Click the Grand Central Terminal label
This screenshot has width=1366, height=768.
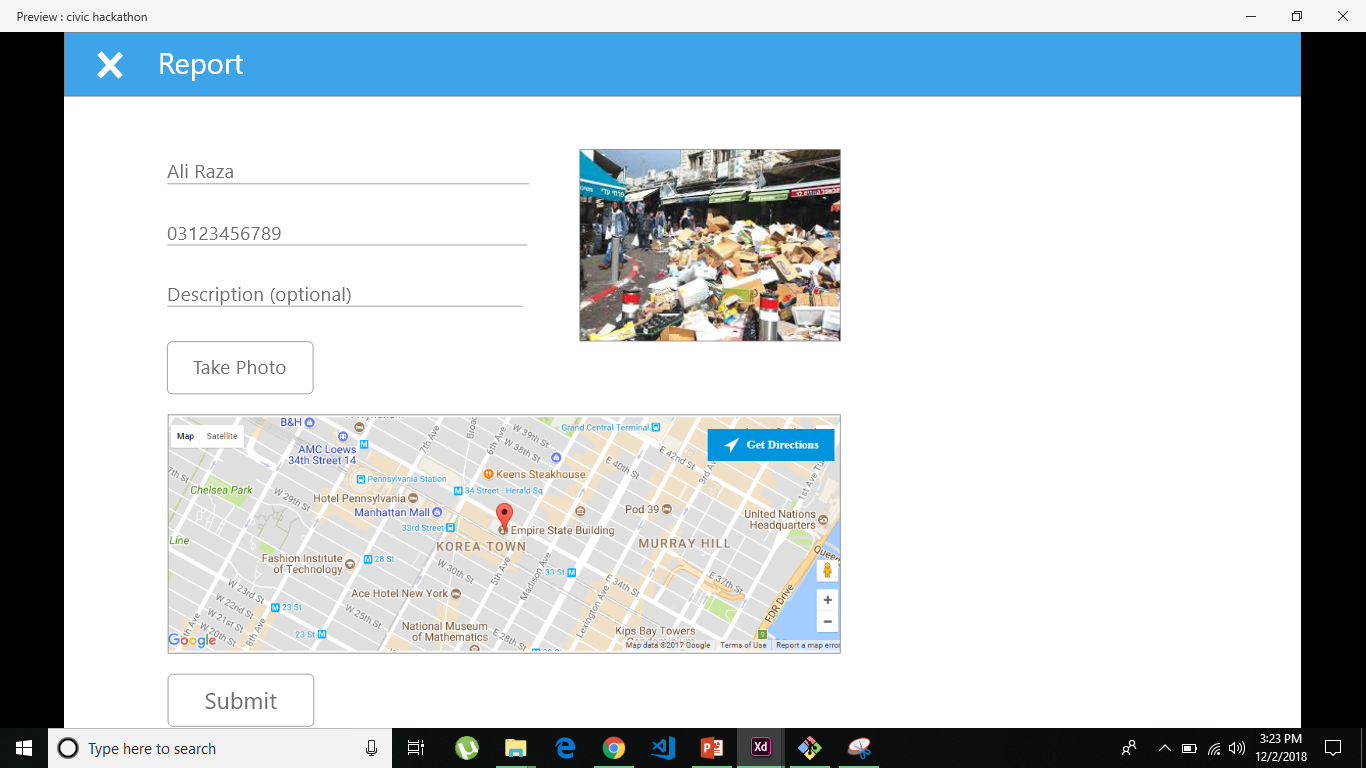pos(605,427)
